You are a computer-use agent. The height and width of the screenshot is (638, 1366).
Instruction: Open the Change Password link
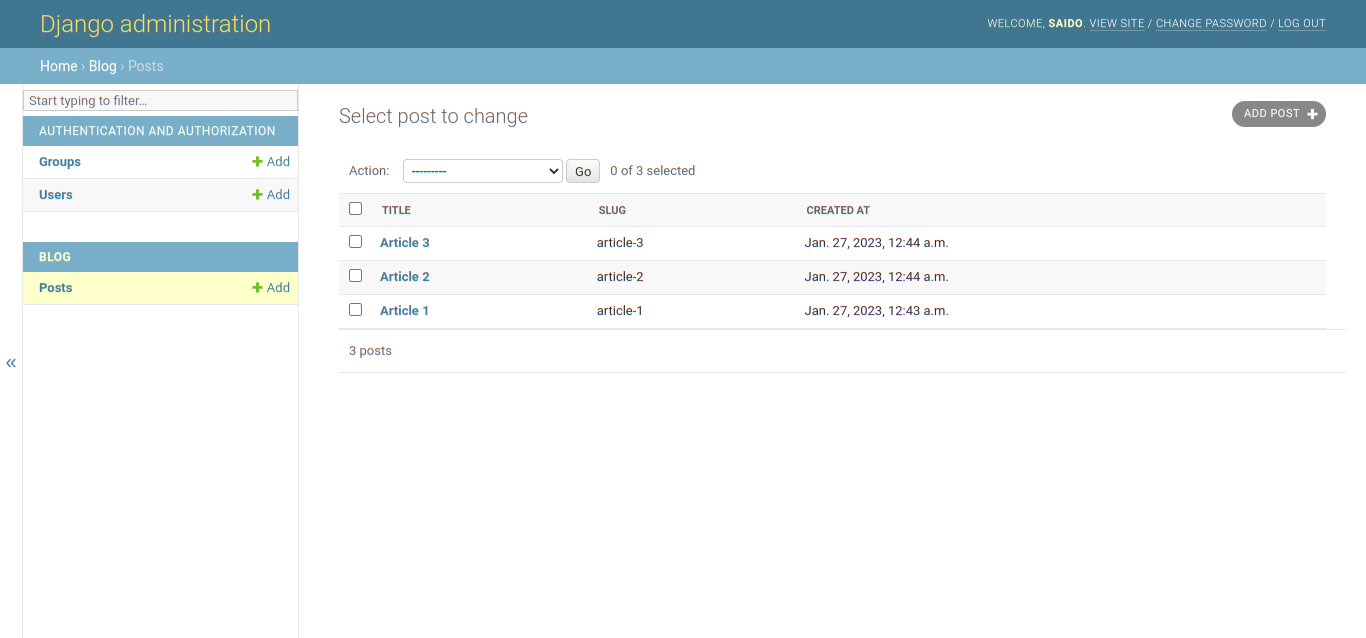(x=1210, y=23)
